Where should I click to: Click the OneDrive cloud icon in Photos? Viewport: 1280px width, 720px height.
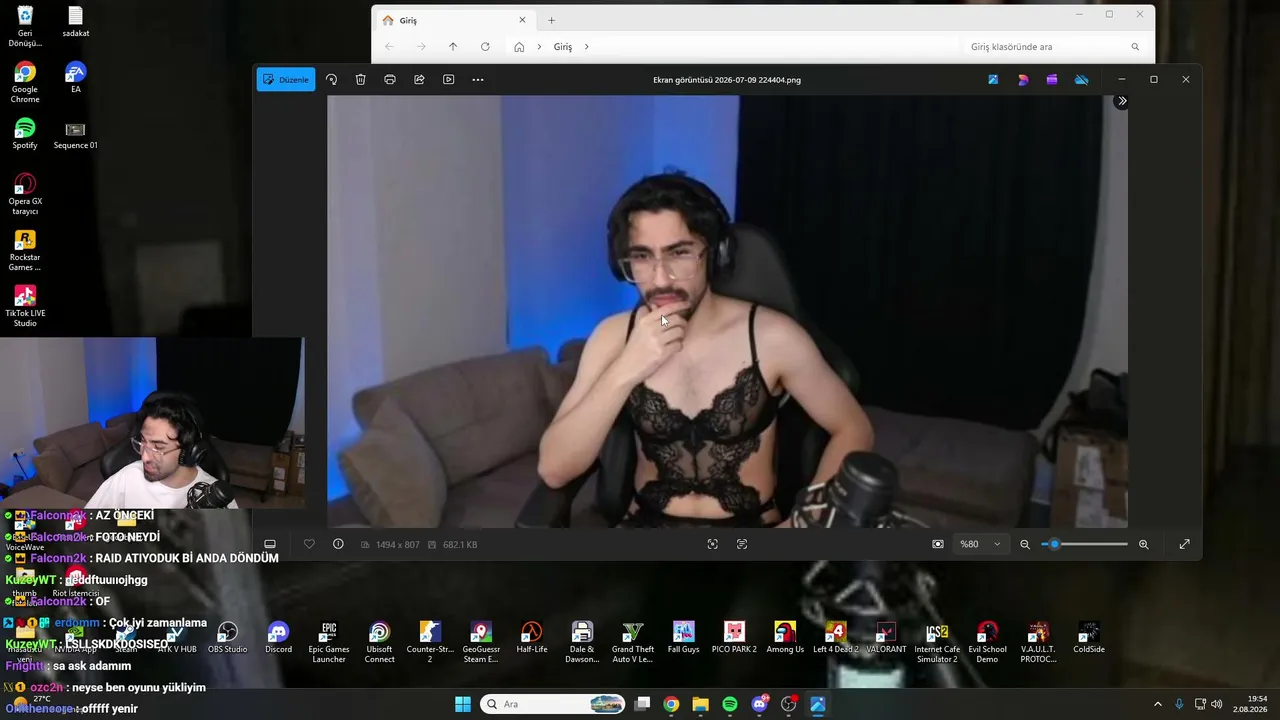[x=1081, y=80]
